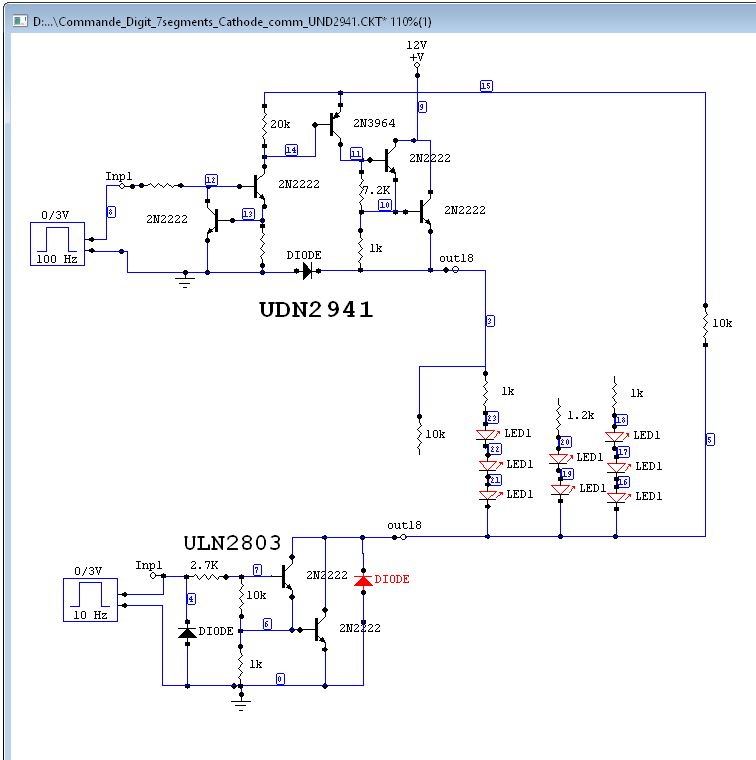
Task: Select node label 3 on the out18 wire
Action: (490, 321)
